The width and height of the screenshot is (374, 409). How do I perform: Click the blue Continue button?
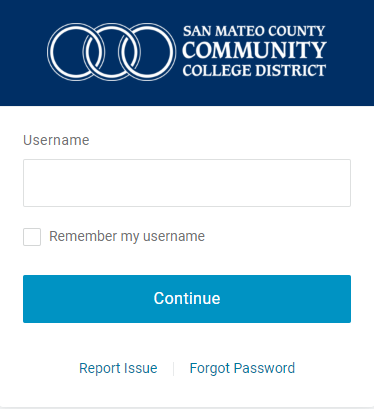coord(187,299)
